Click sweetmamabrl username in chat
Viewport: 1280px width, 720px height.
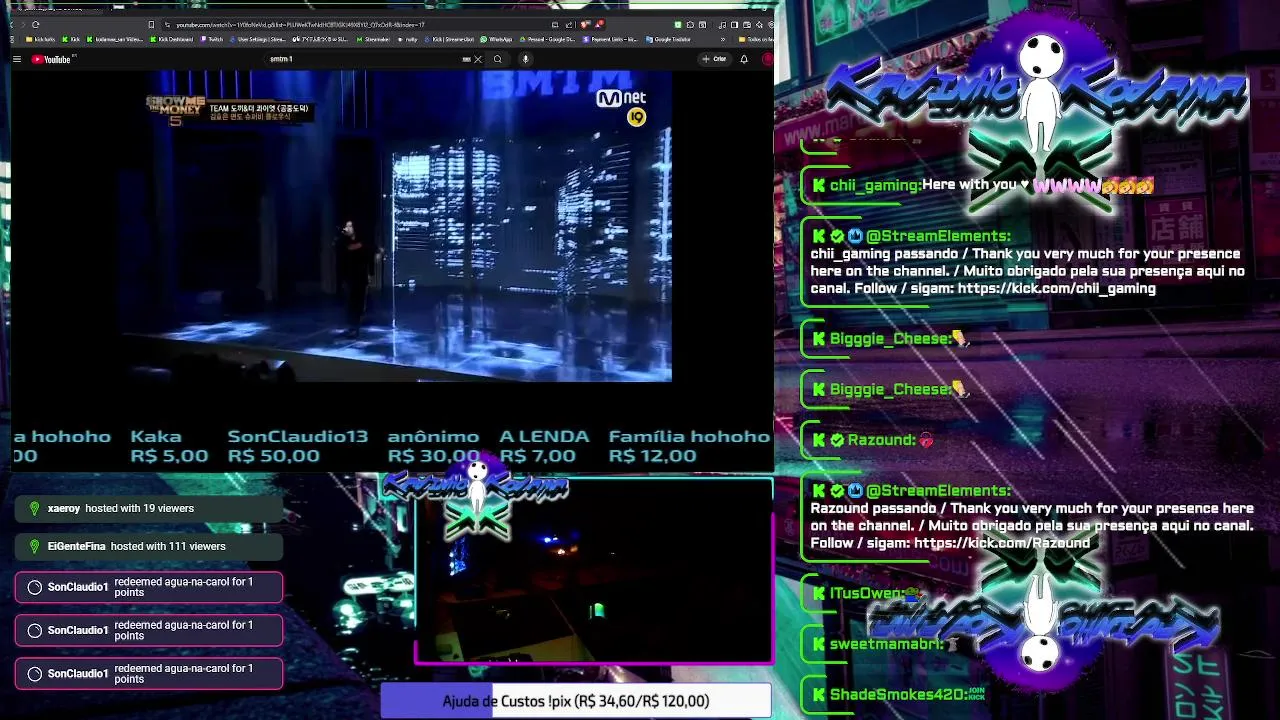[x=886, y=644]
